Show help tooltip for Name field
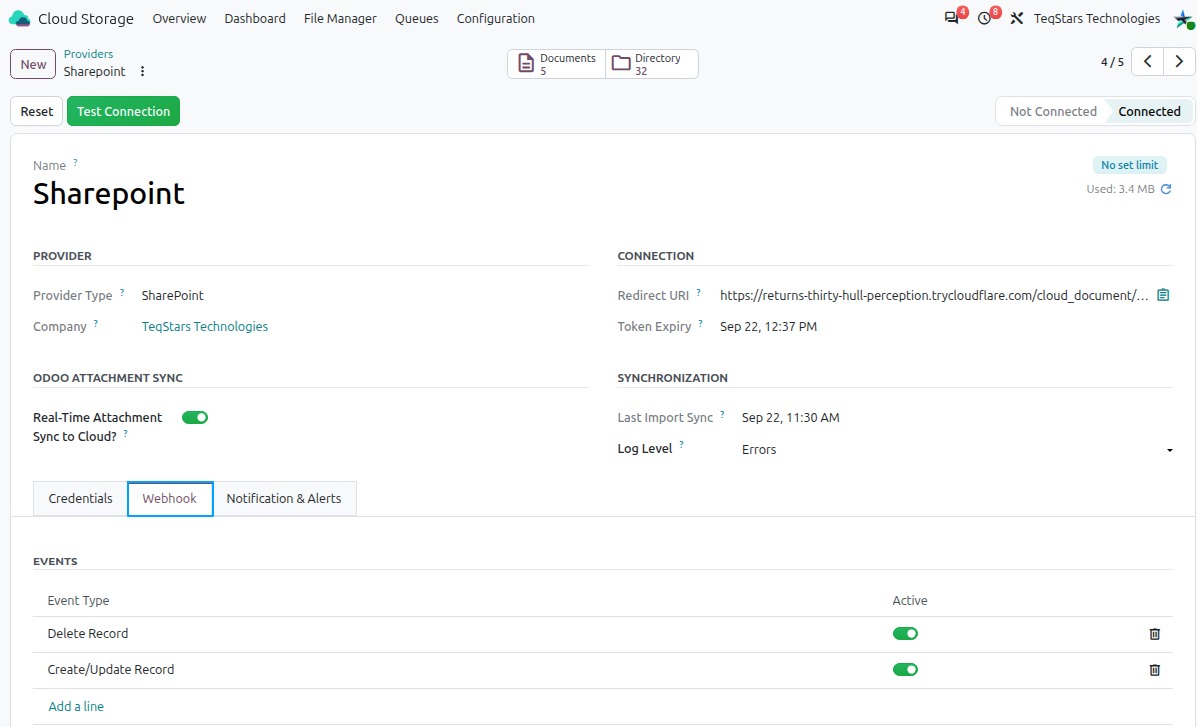 [75, 163]
